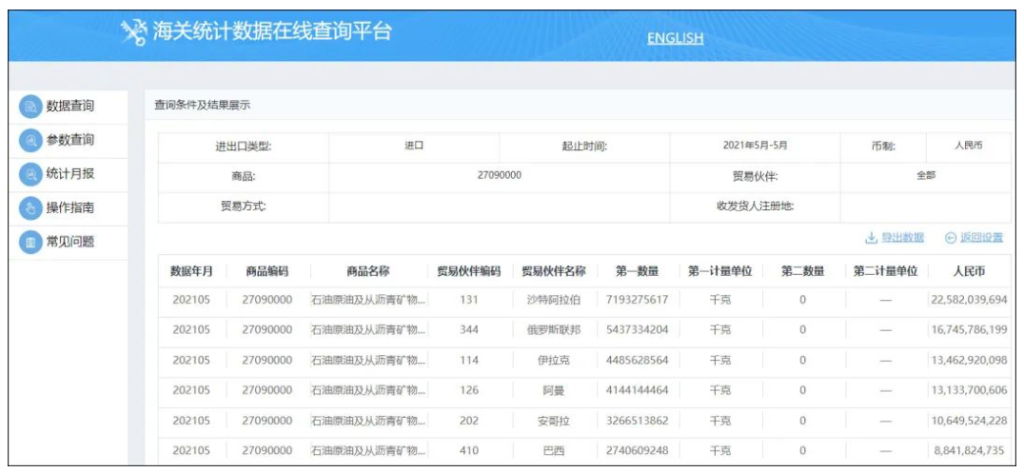This screenshot has width=1024, height=472.
Task: Click partner code 131
Action: pos(469,300)
